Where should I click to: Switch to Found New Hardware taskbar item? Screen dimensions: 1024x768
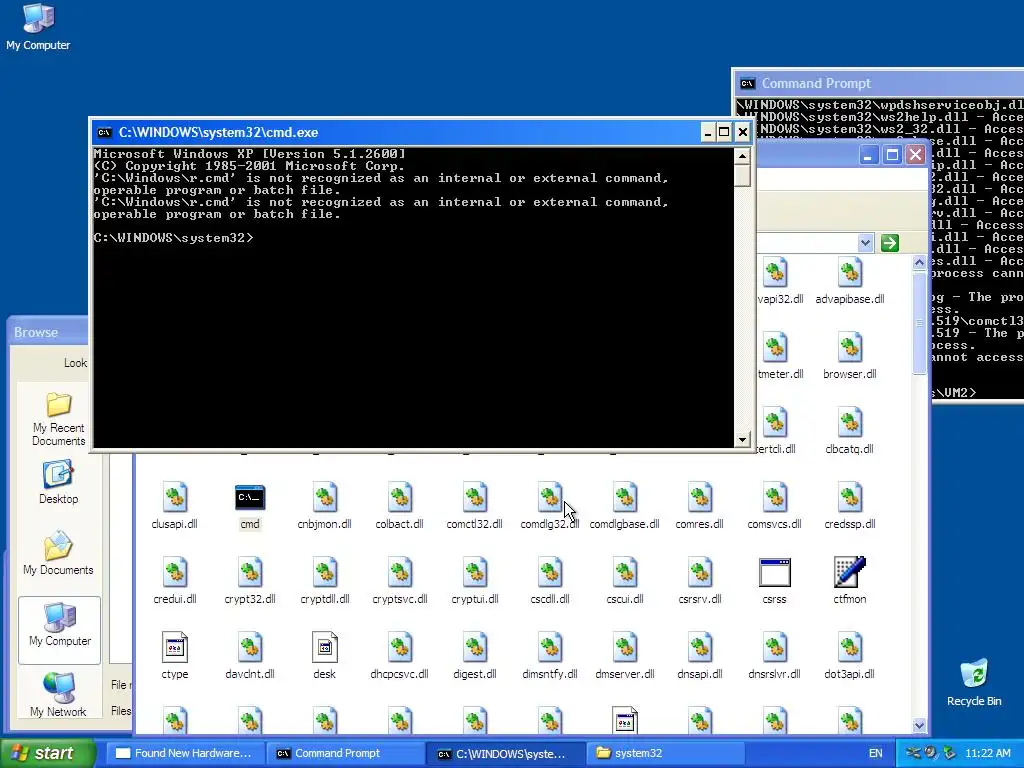[184, 753]
